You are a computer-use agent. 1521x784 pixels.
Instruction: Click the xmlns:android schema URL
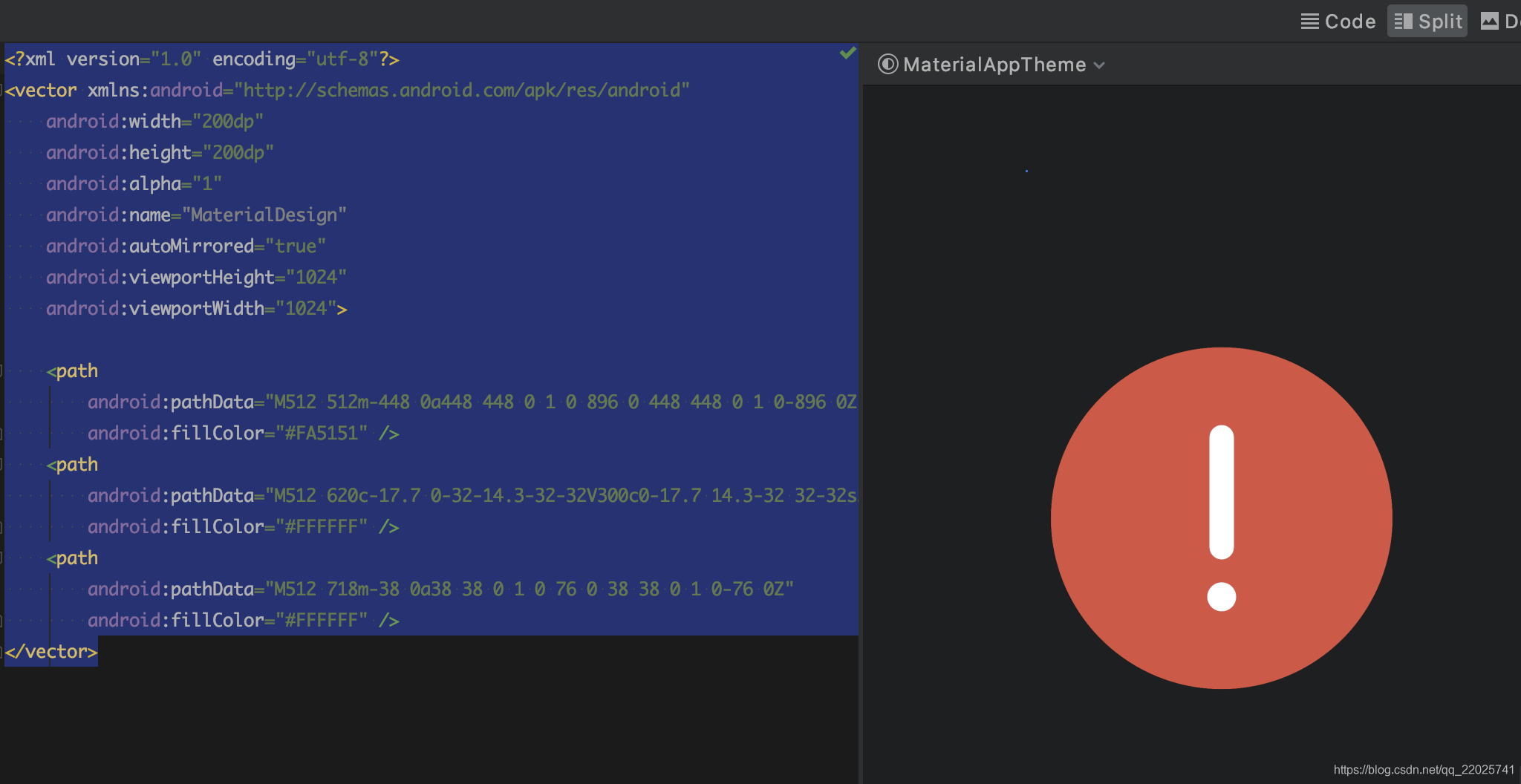click(x=462, y=90)
